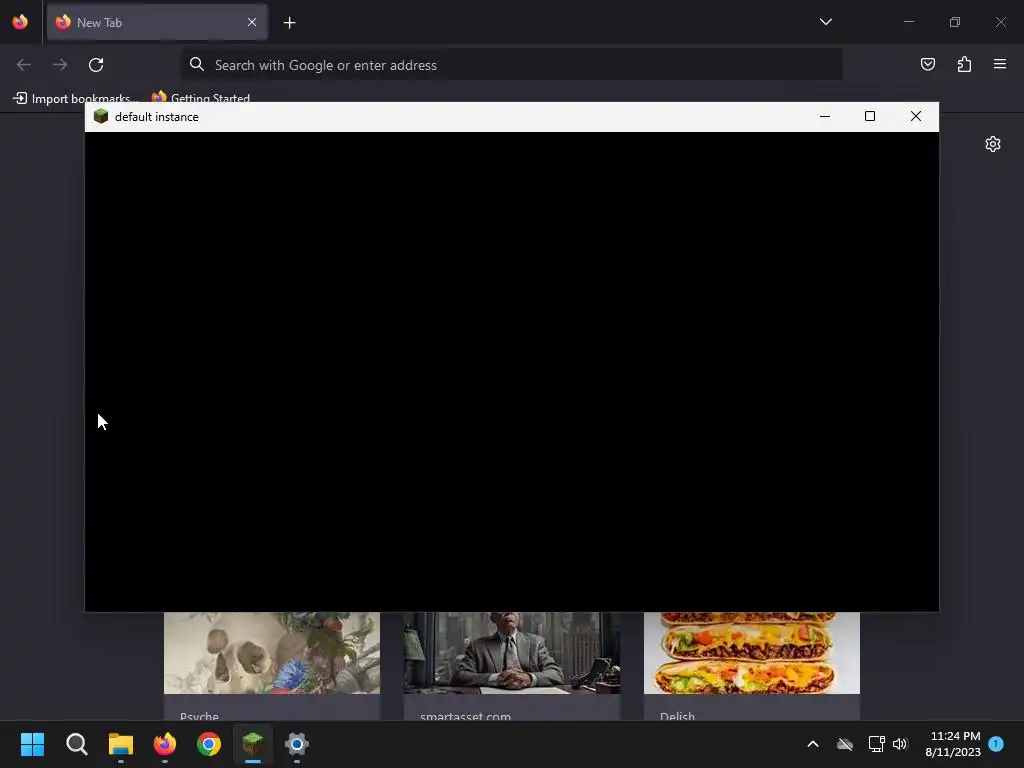Select Minecraft launcher taskbar icon

(253, 744)
